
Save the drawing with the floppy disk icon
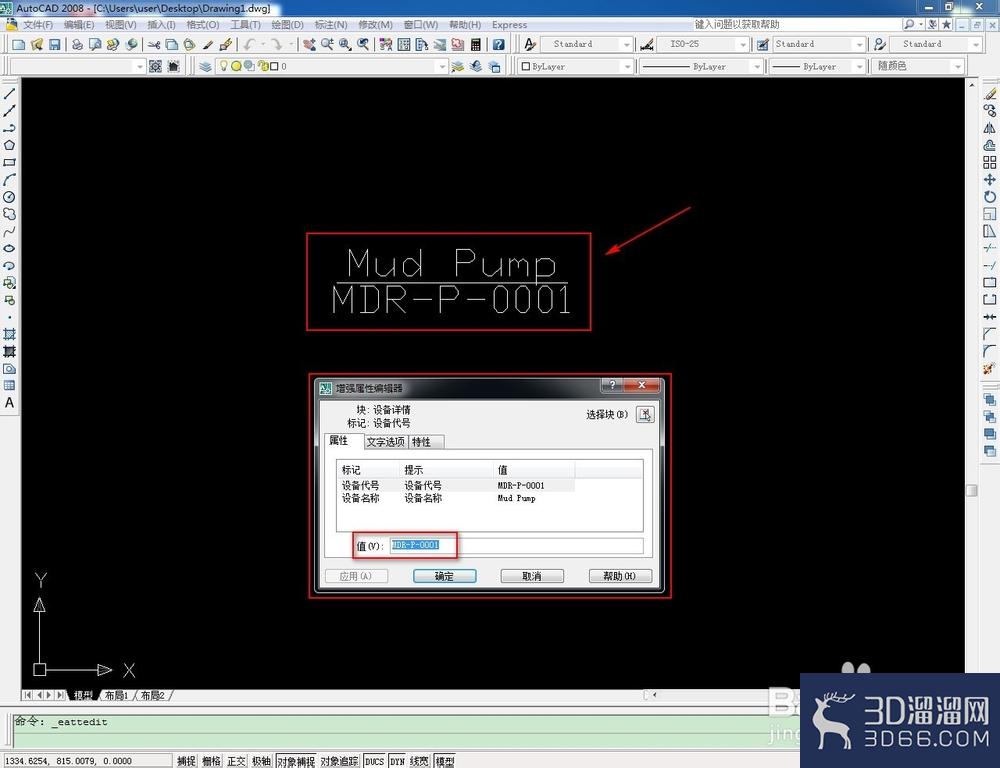(54, 45)
